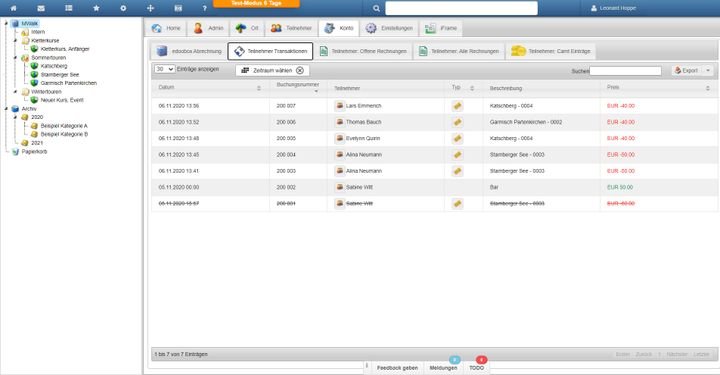
Task: Click the Export button
Action: [686, 71]
